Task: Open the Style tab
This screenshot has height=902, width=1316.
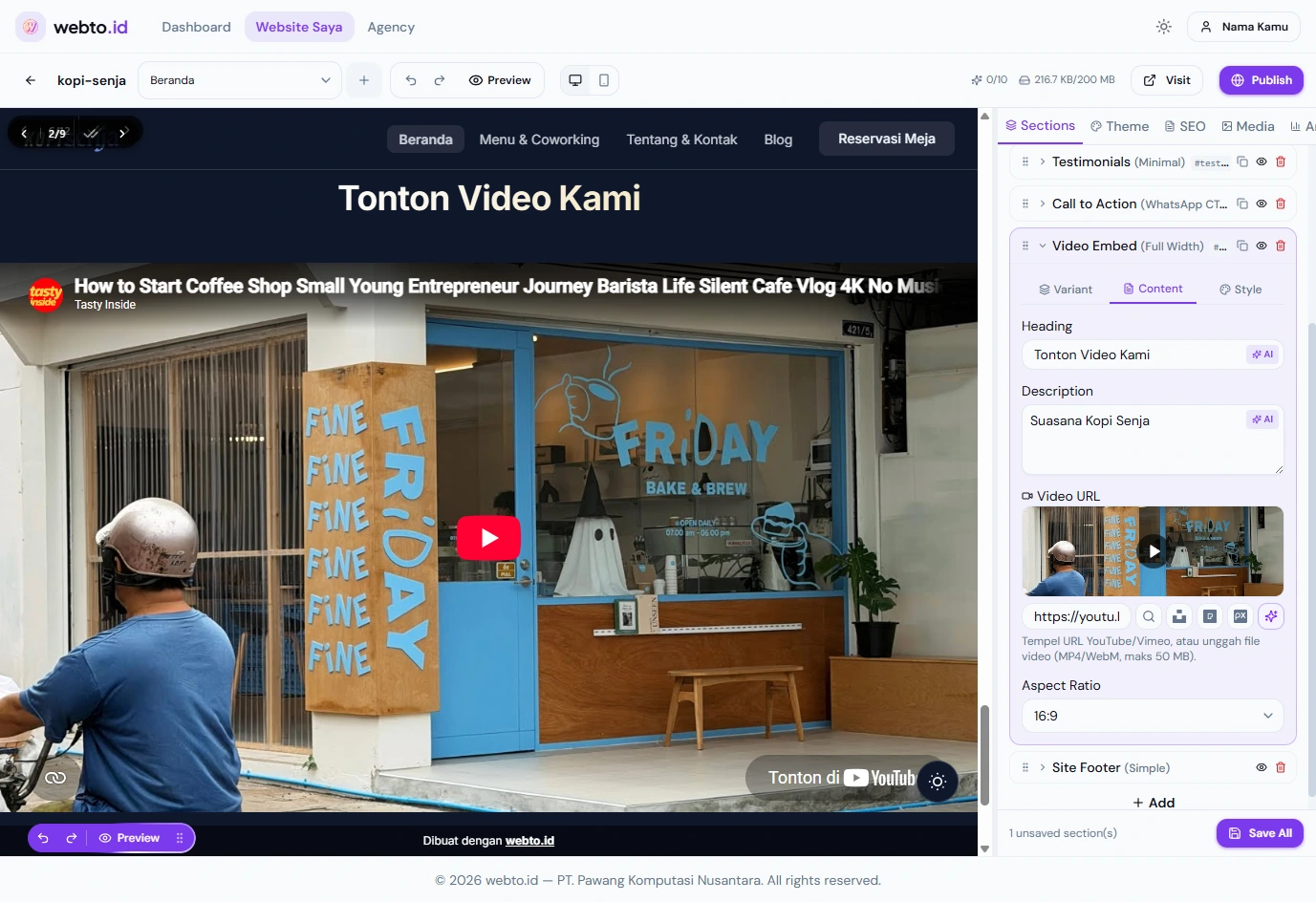Action: (x=1240, y=290)
